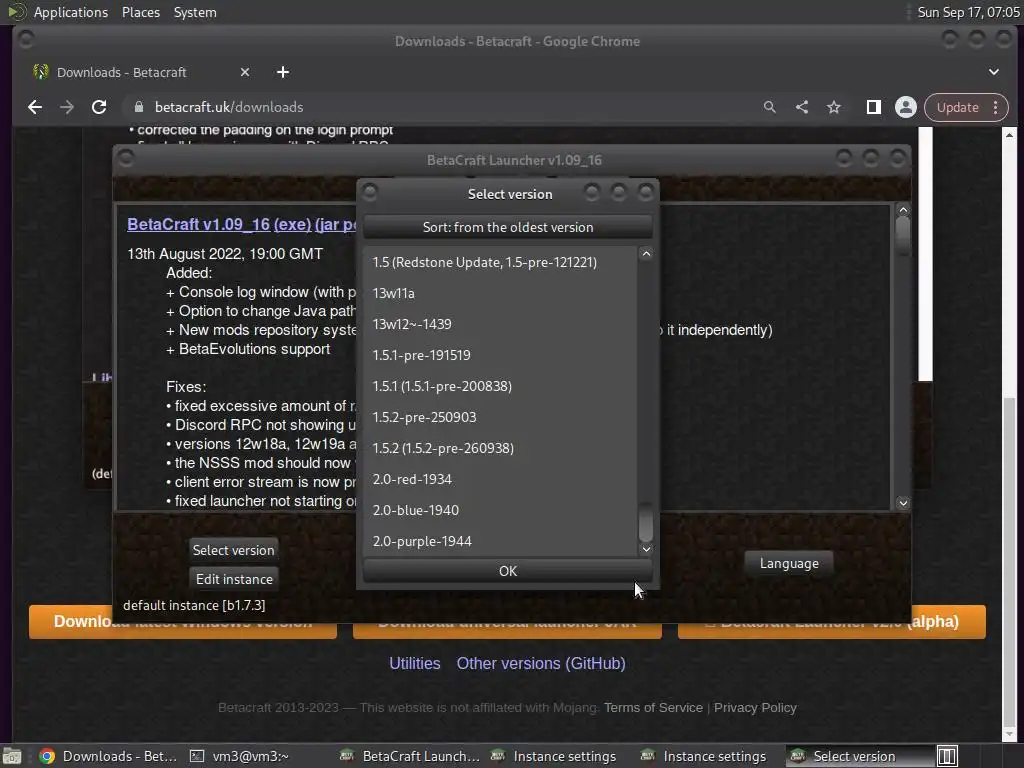Switch to Select version taskbar item
Viewport: 1024px width, 768px height.
click(x=859, y=756)
